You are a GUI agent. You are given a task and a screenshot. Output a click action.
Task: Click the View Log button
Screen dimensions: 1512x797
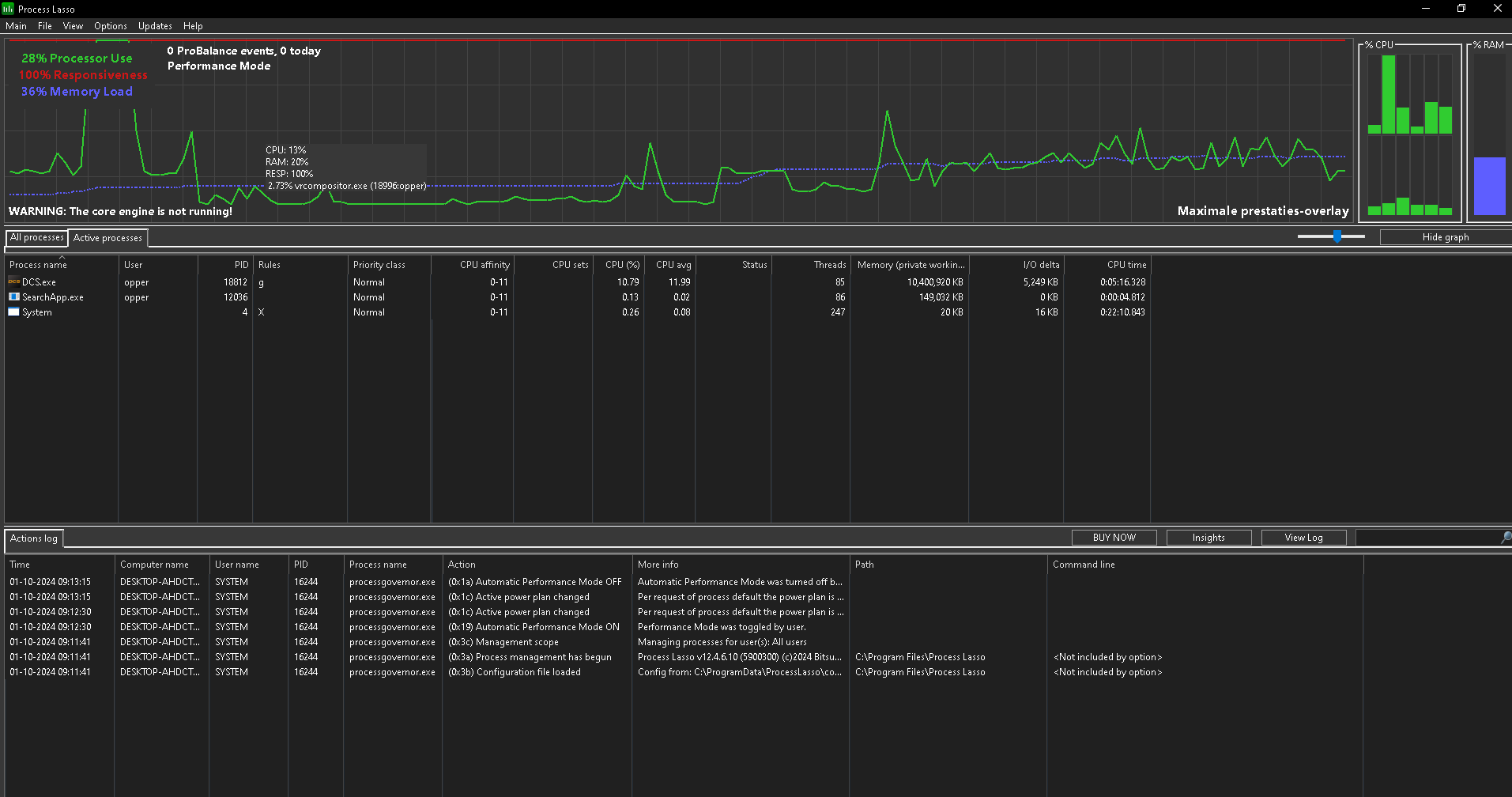[1303, 538]
